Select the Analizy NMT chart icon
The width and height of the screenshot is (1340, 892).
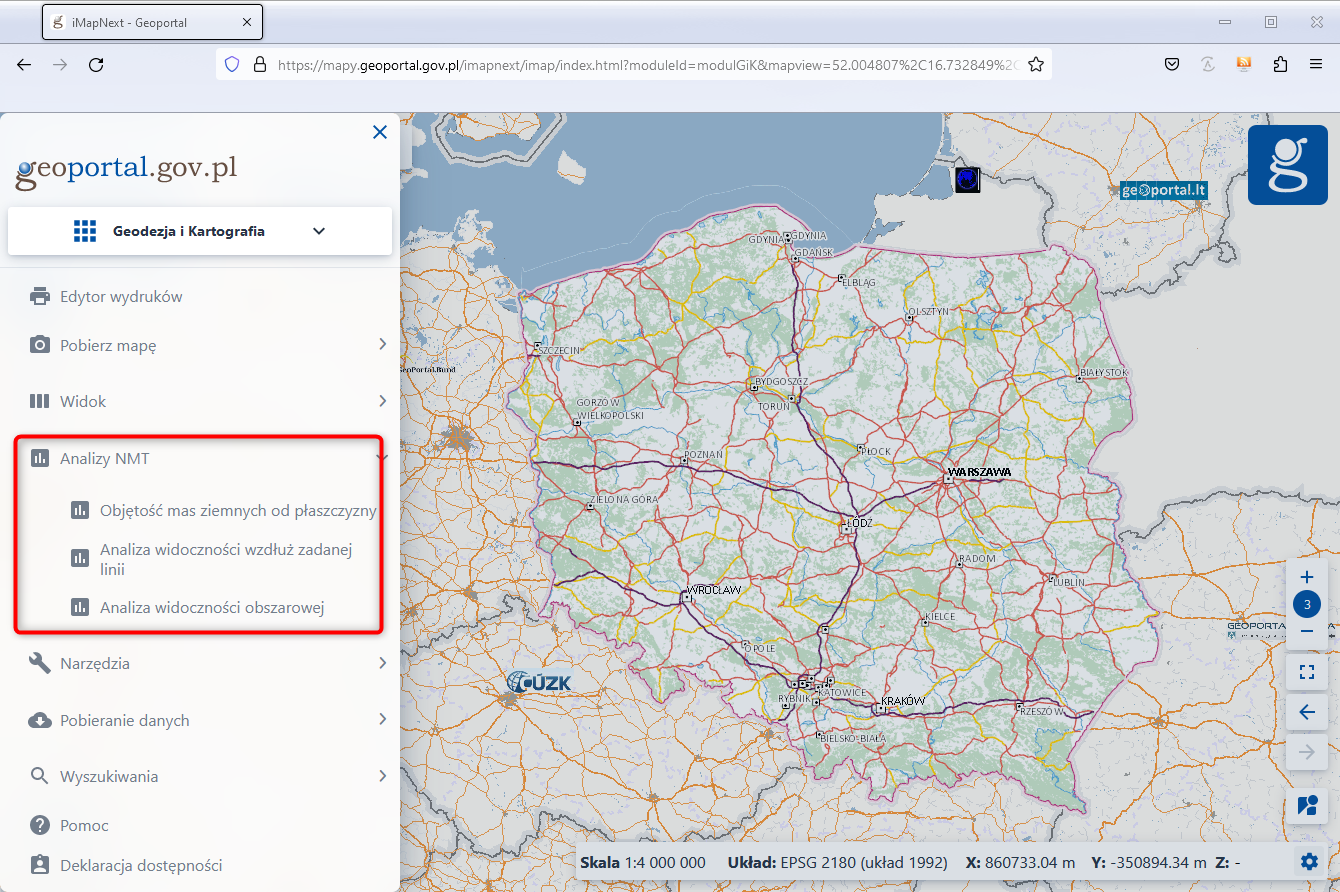click(40, 457)
